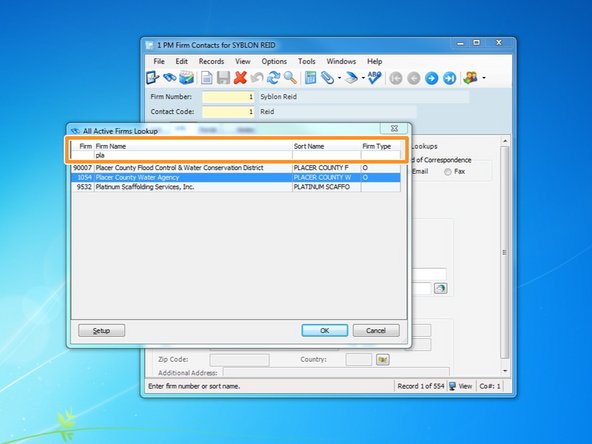The height and width of the screenshot is (444, 592).
Task: Open the View menu
Action: pyautogui.click(x=243, y=61)
